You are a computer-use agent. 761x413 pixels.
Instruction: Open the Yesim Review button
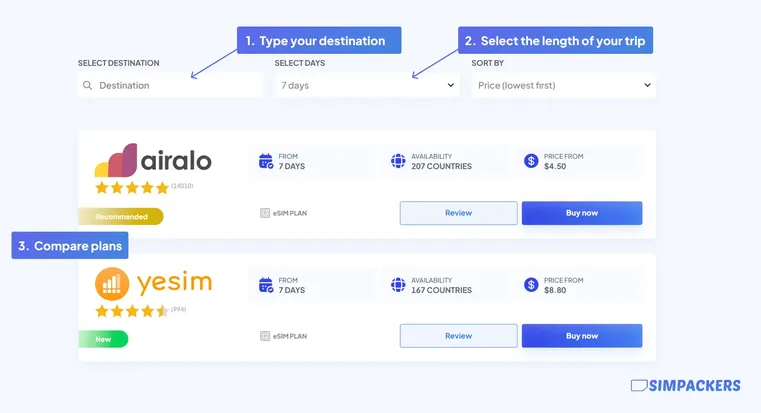click(x=458, y=336)
